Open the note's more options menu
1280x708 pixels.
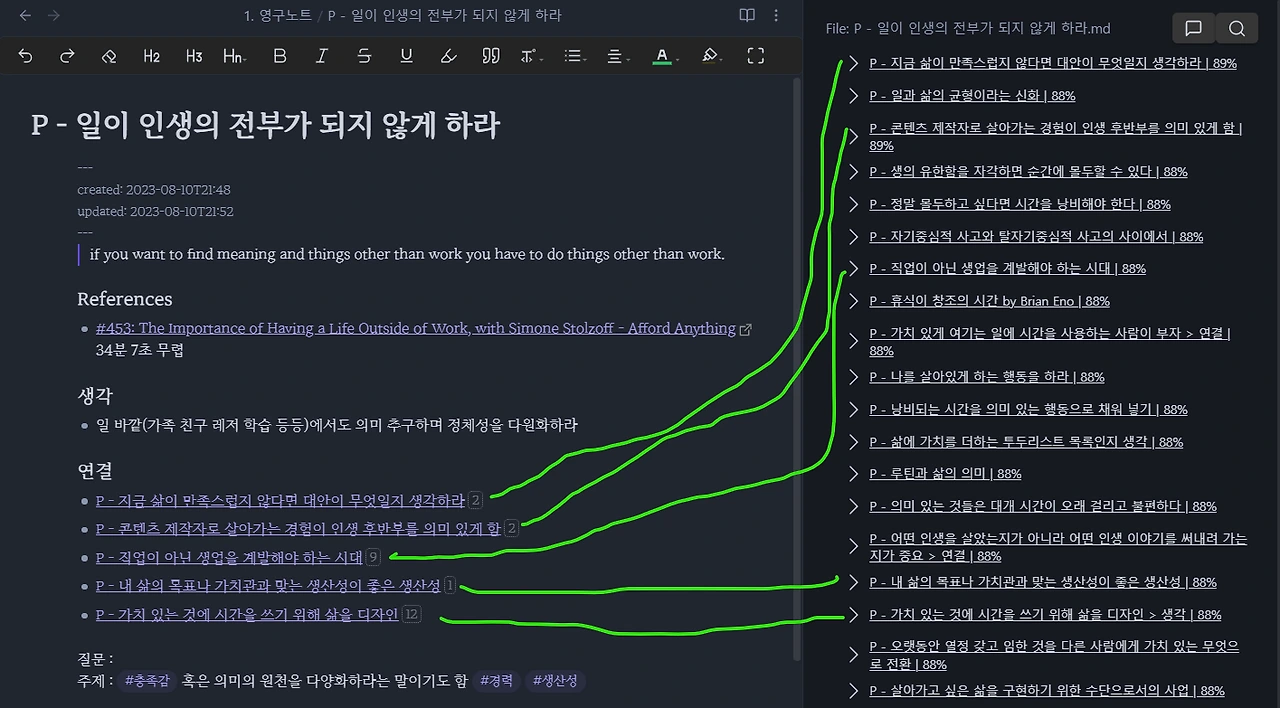pyautogui.click(x=776, y=15)
